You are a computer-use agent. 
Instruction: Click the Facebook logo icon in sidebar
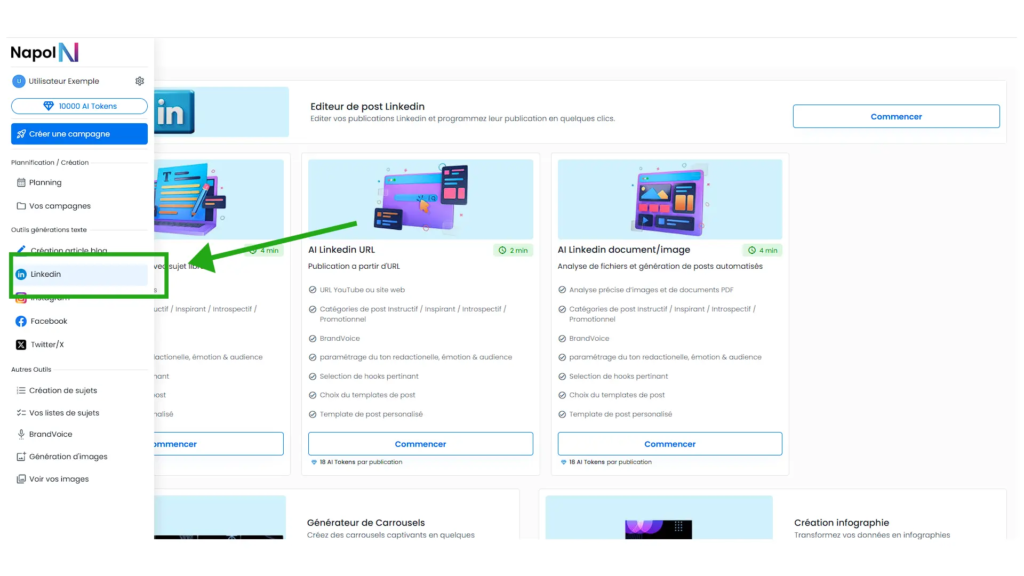click(21, 321)
